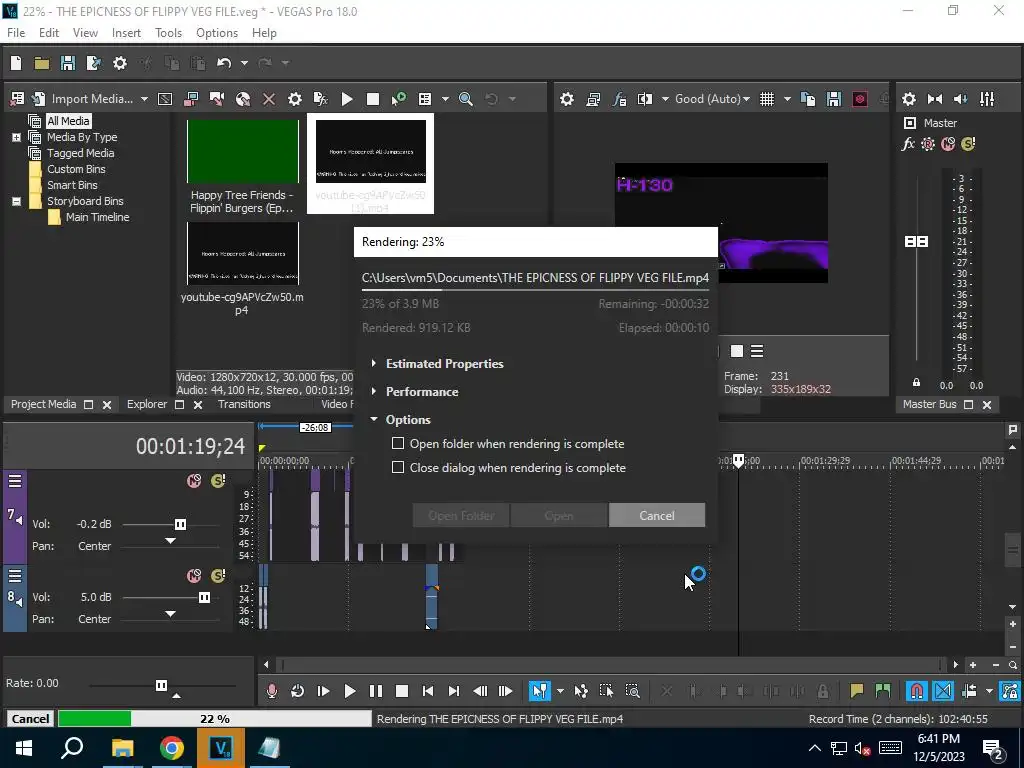
Task: Click Record microphone button in transport
Action: pyautogui.click(x=272, y=691)
